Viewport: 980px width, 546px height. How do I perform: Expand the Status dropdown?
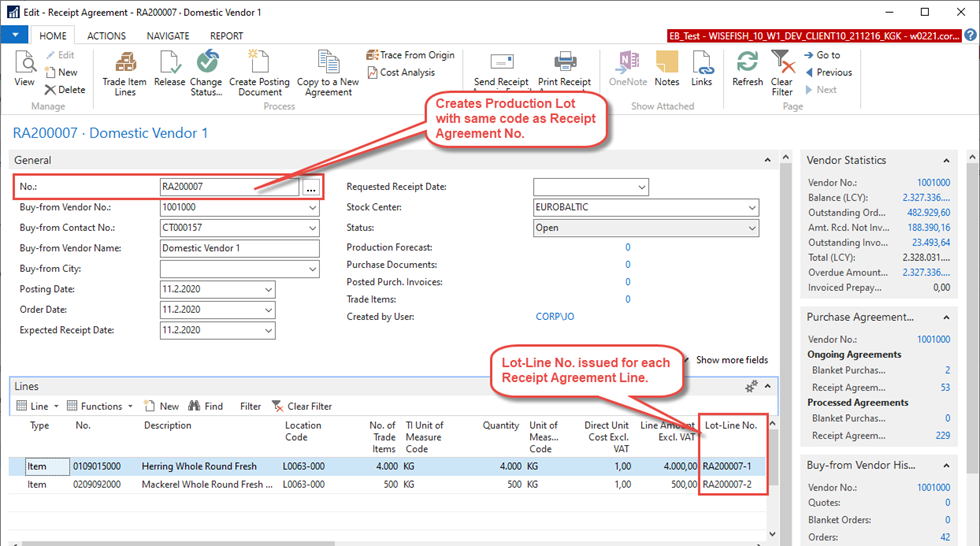[751, 228]
